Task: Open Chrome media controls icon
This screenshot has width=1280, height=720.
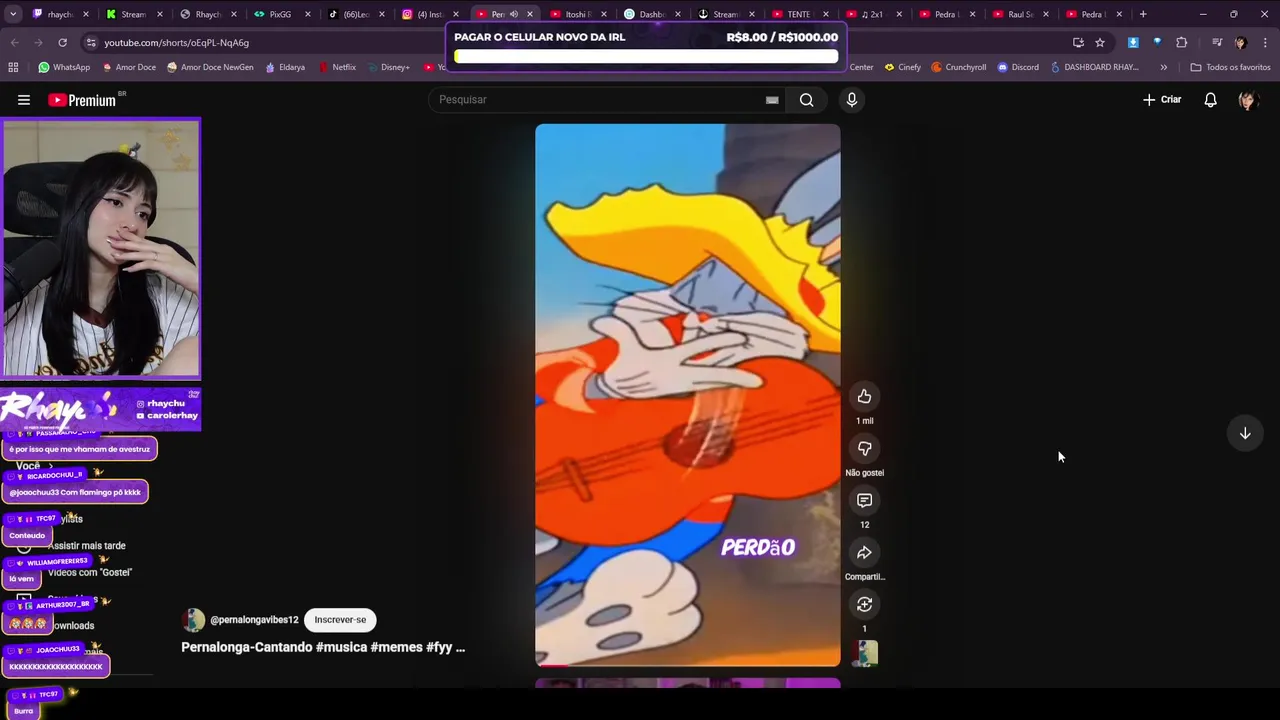Action: point(1217,43)
